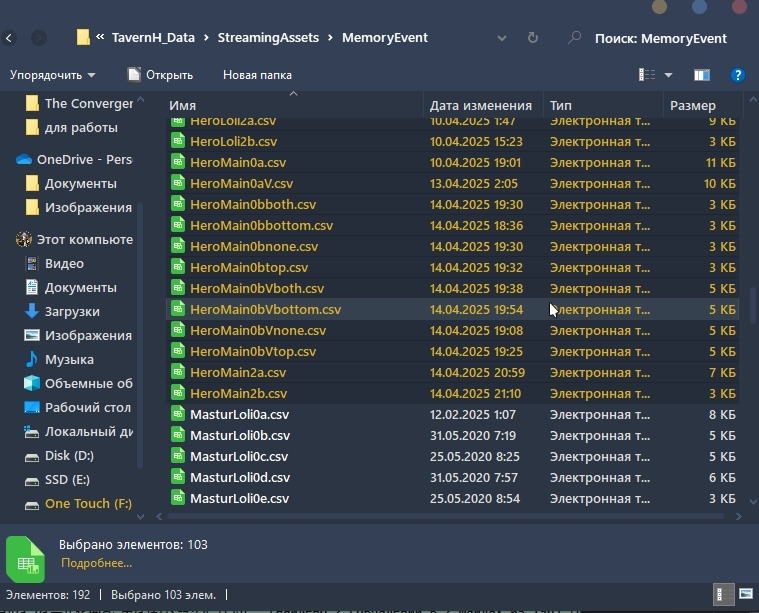Open the OneDrive cloud item in the sidebar
The width and height of the screenshot is (759, 613).
click(75, 159)
